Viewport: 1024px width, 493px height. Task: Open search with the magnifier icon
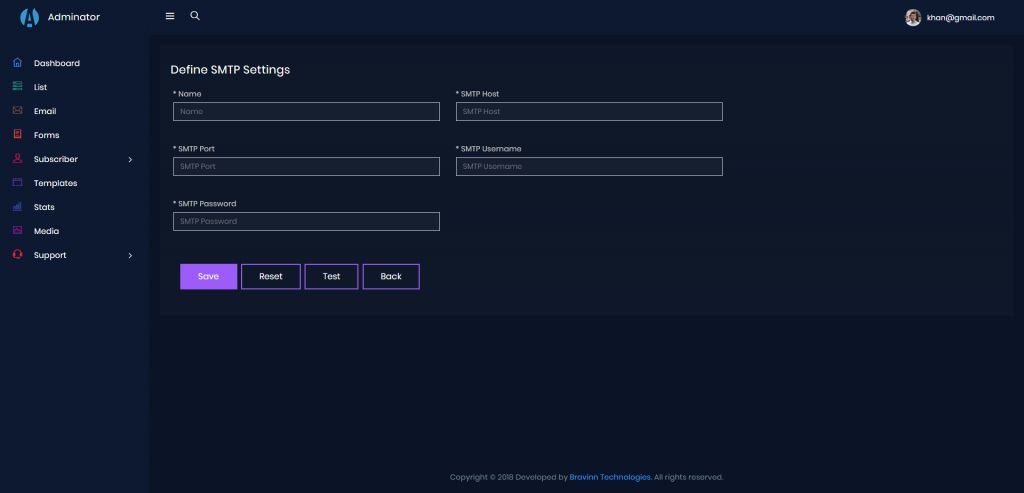click(195, 16)
